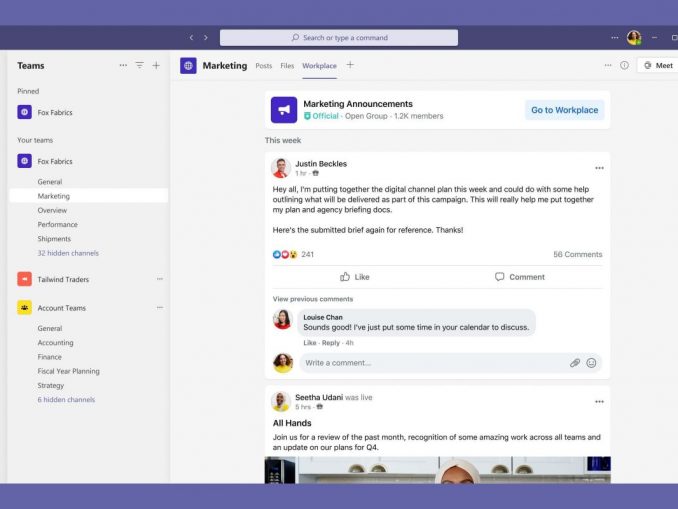Add a new tab with the plus icon
The width and height of the screenshot is (678, 509).
pyautogui.click(x=350, y=65)
